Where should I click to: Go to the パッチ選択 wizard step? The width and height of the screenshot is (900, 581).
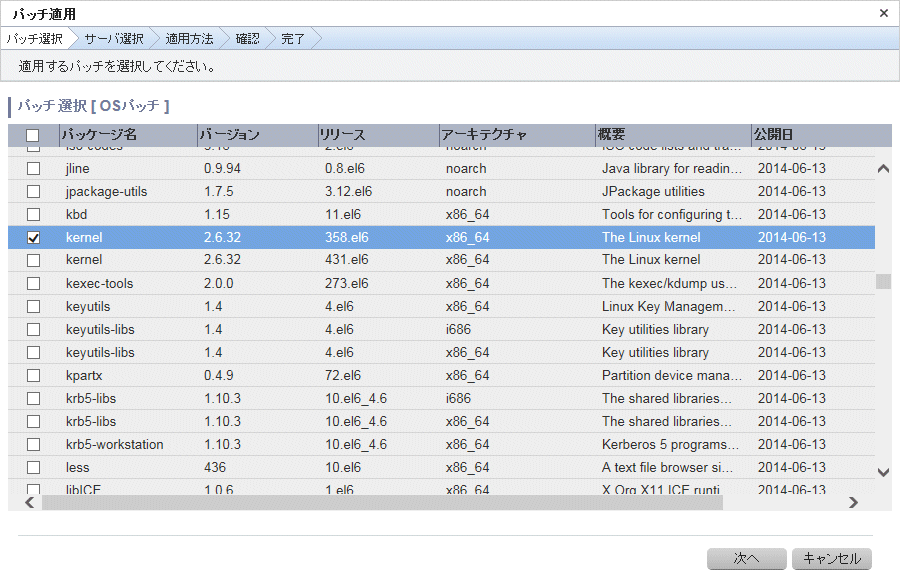click(x=34, y=39)
